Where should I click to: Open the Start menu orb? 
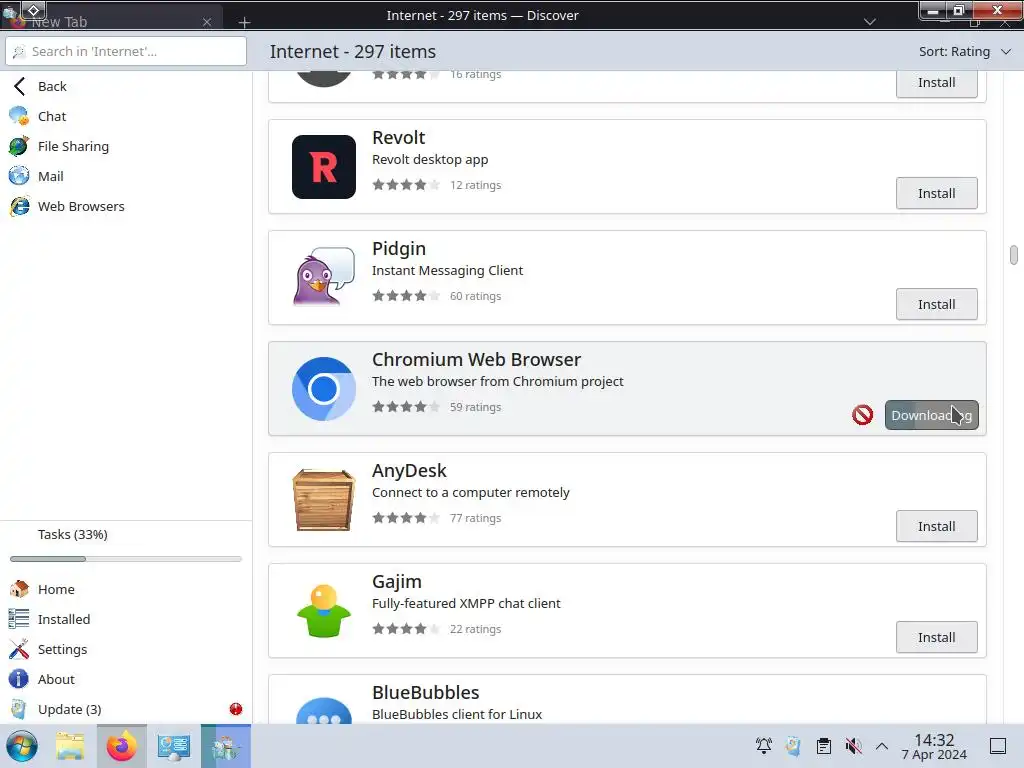point(22,746)
